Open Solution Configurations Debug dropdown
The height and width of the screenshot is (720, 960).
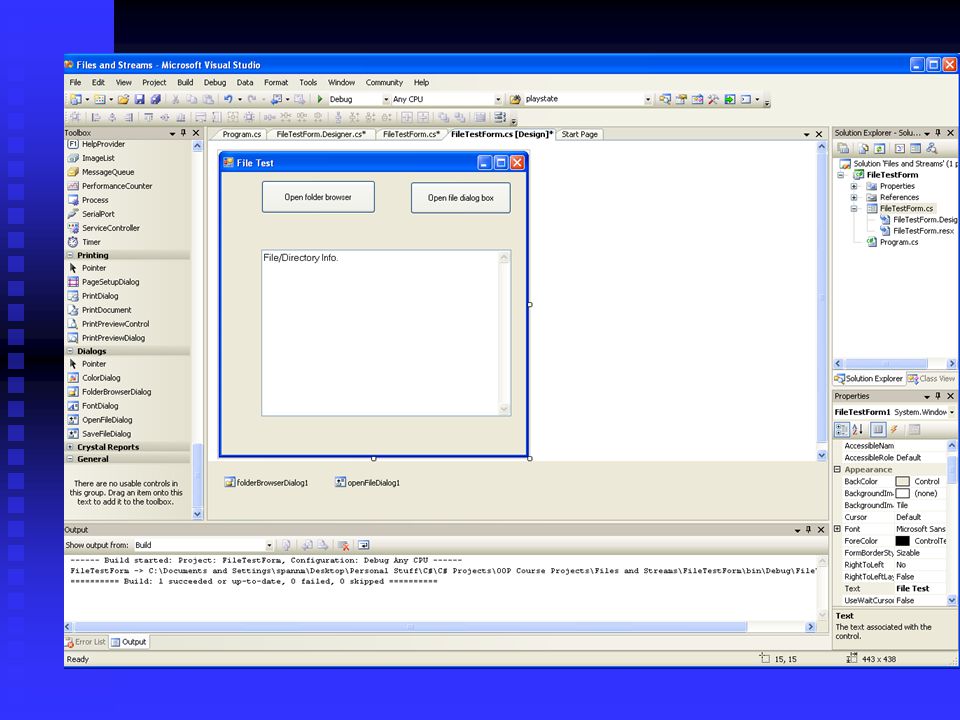tap(386, 99)
